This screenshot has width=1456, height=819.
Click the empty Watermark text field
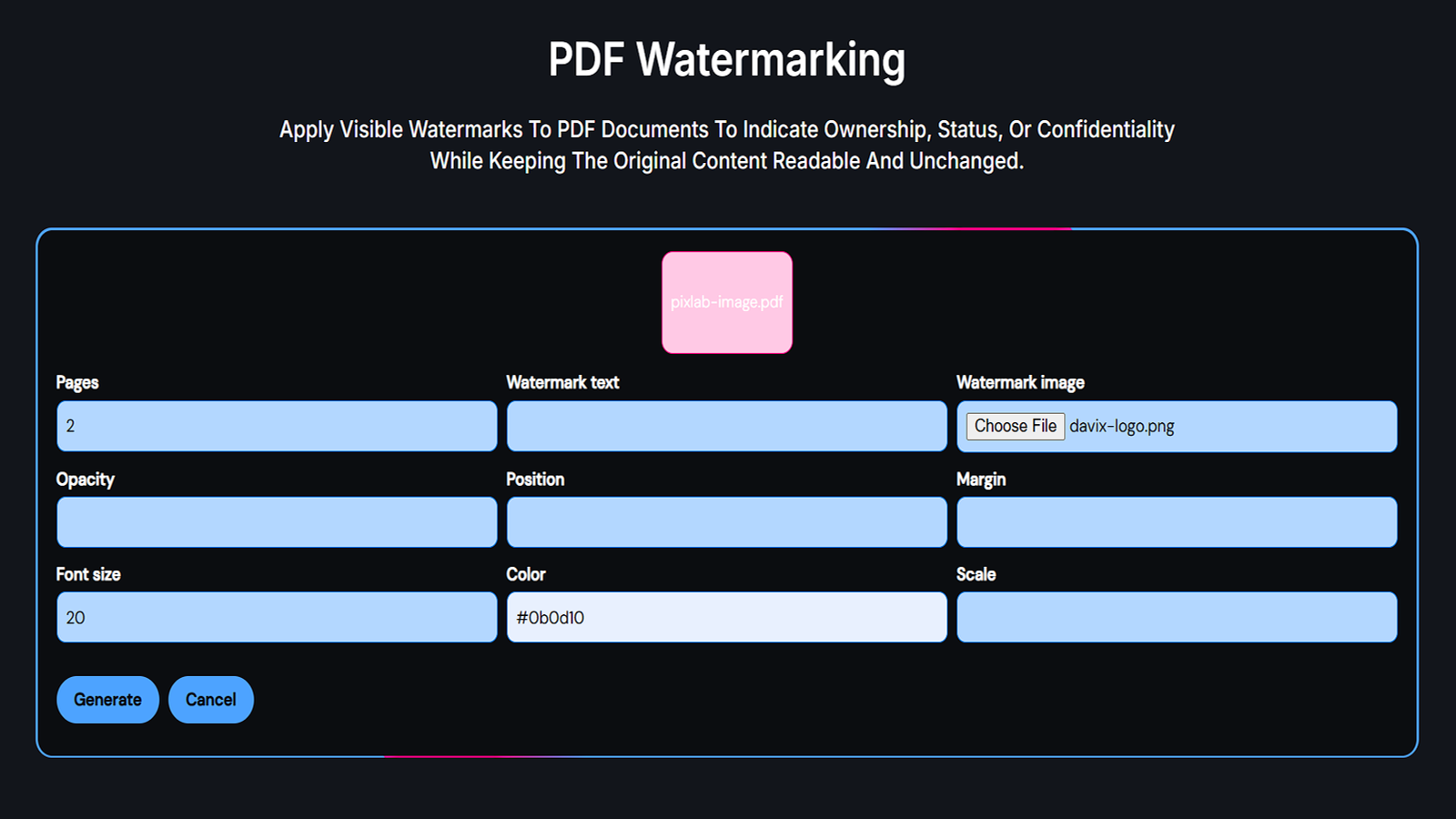click(725, 425)
